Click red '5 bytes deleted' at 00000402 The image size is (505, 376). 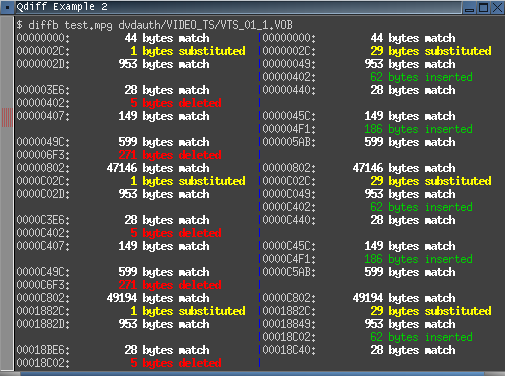point(176,103)
